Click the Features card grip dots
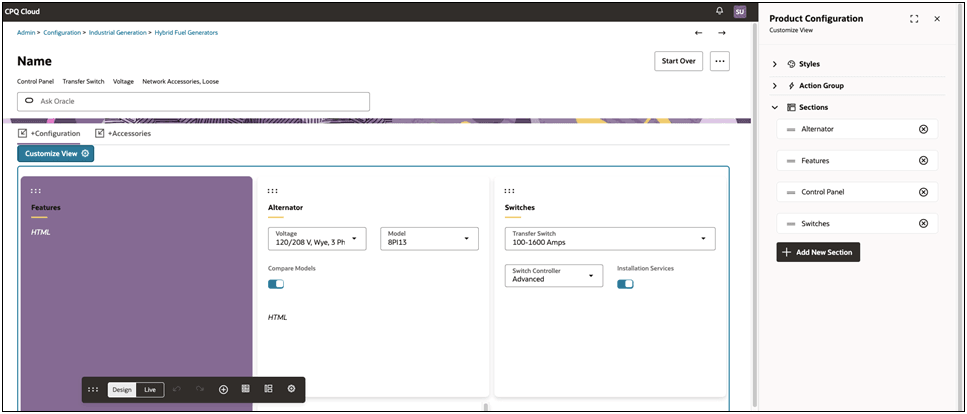Screen dimensions: 967x414 tap(36, 191)
